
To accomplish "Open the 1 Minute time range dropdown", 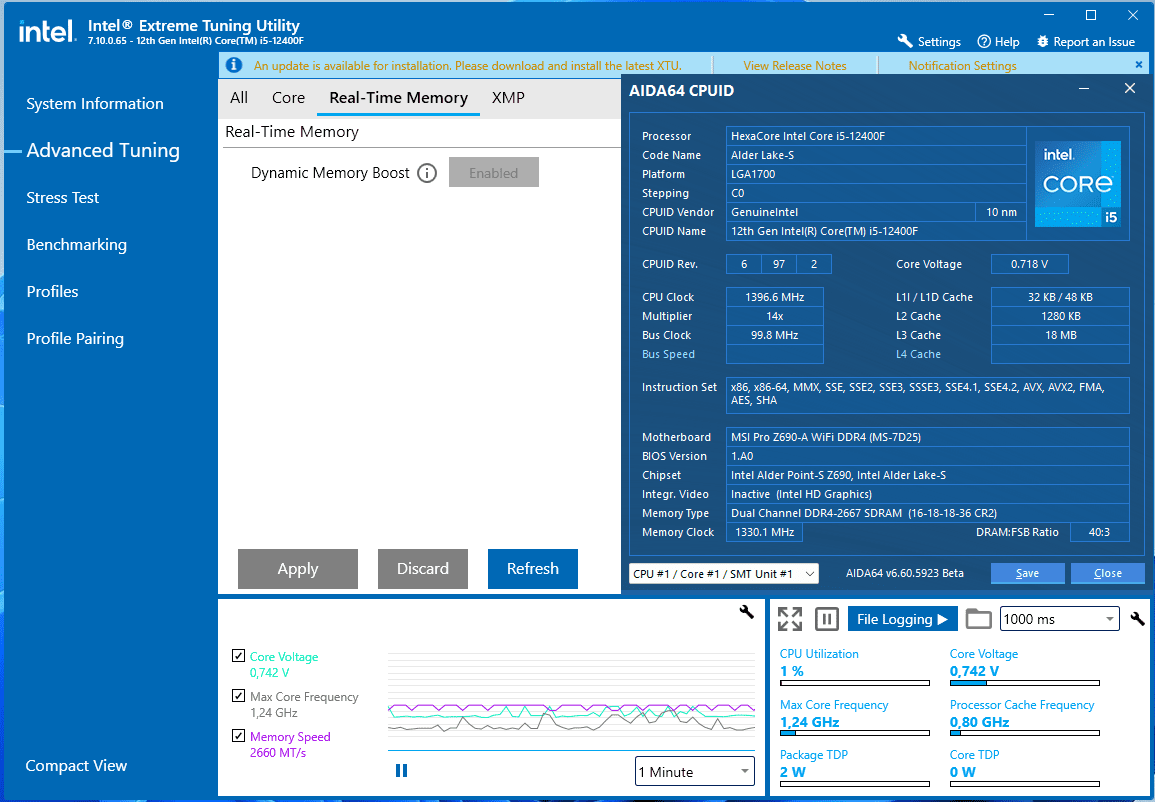I will point(695,772).
